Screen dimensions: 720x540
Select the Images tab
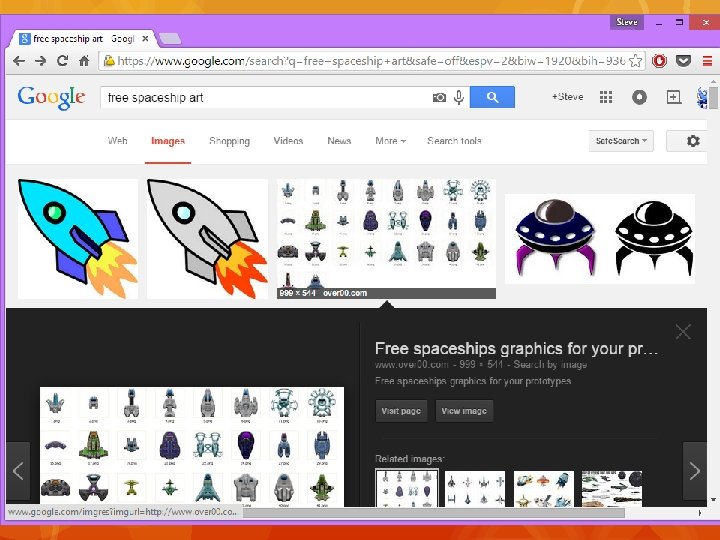[168, 141]
